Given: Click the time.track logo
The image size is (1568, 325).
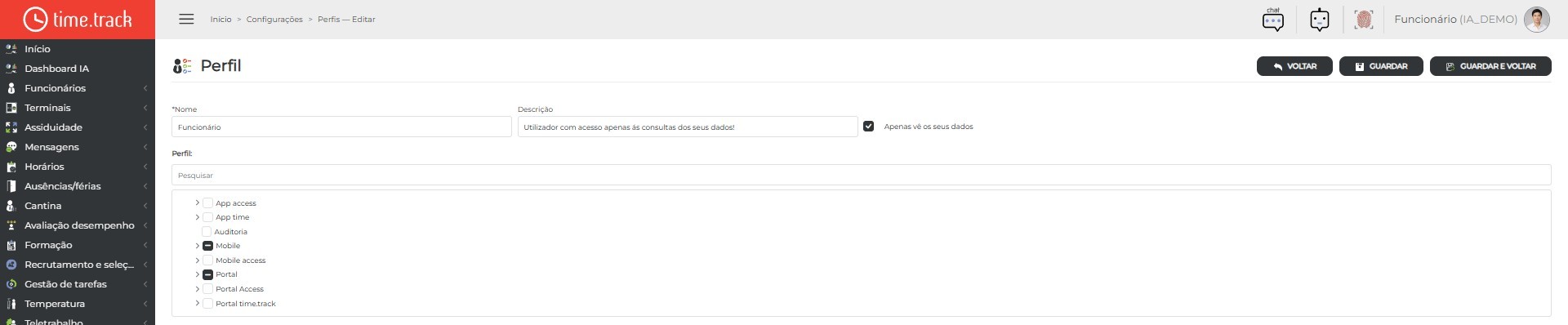Looking at the screenshot, I should coord(78,19).
